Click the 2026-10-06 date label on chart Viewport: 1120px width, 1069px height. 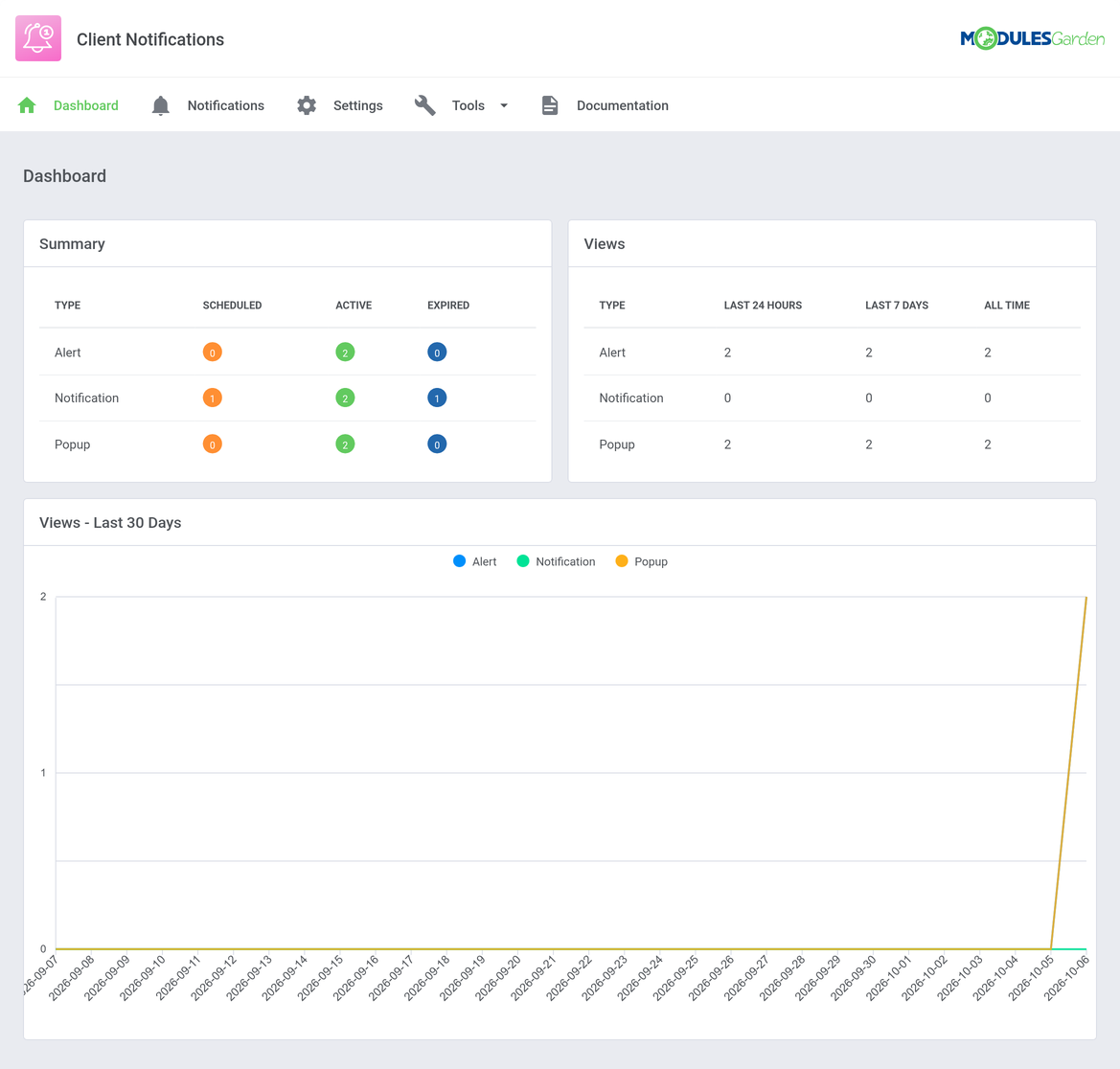point(1066,978)
